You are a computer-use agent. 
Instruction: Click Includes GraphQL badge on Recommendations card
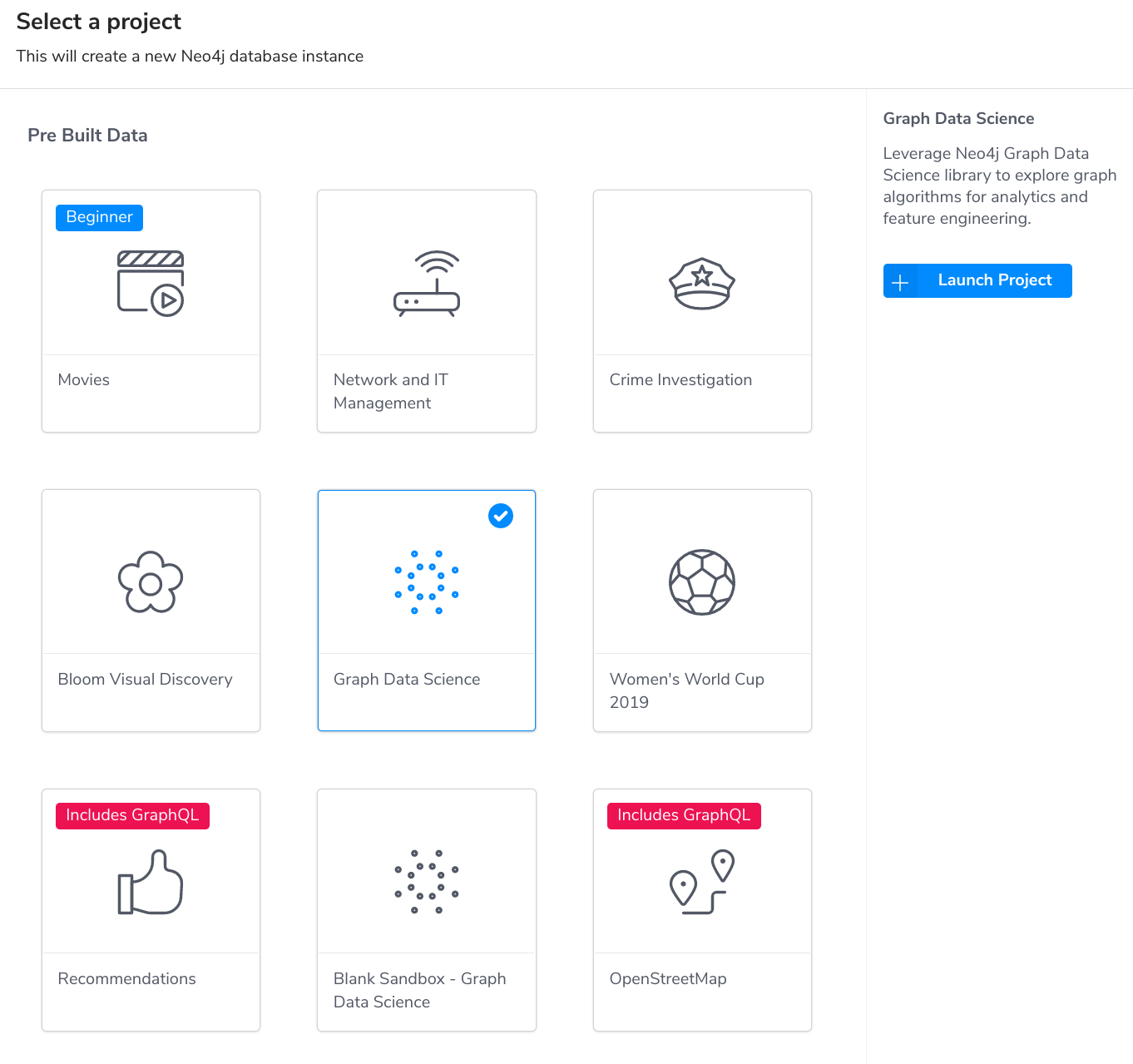[x=132, y=815]
